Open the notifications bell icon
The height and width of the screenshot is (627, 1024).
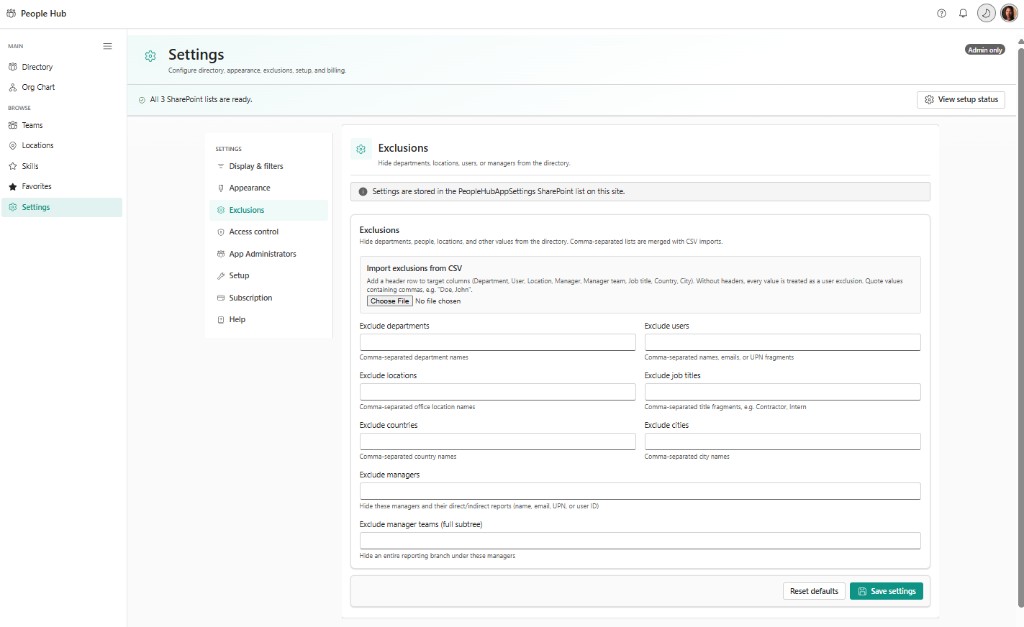coord(963,13)
